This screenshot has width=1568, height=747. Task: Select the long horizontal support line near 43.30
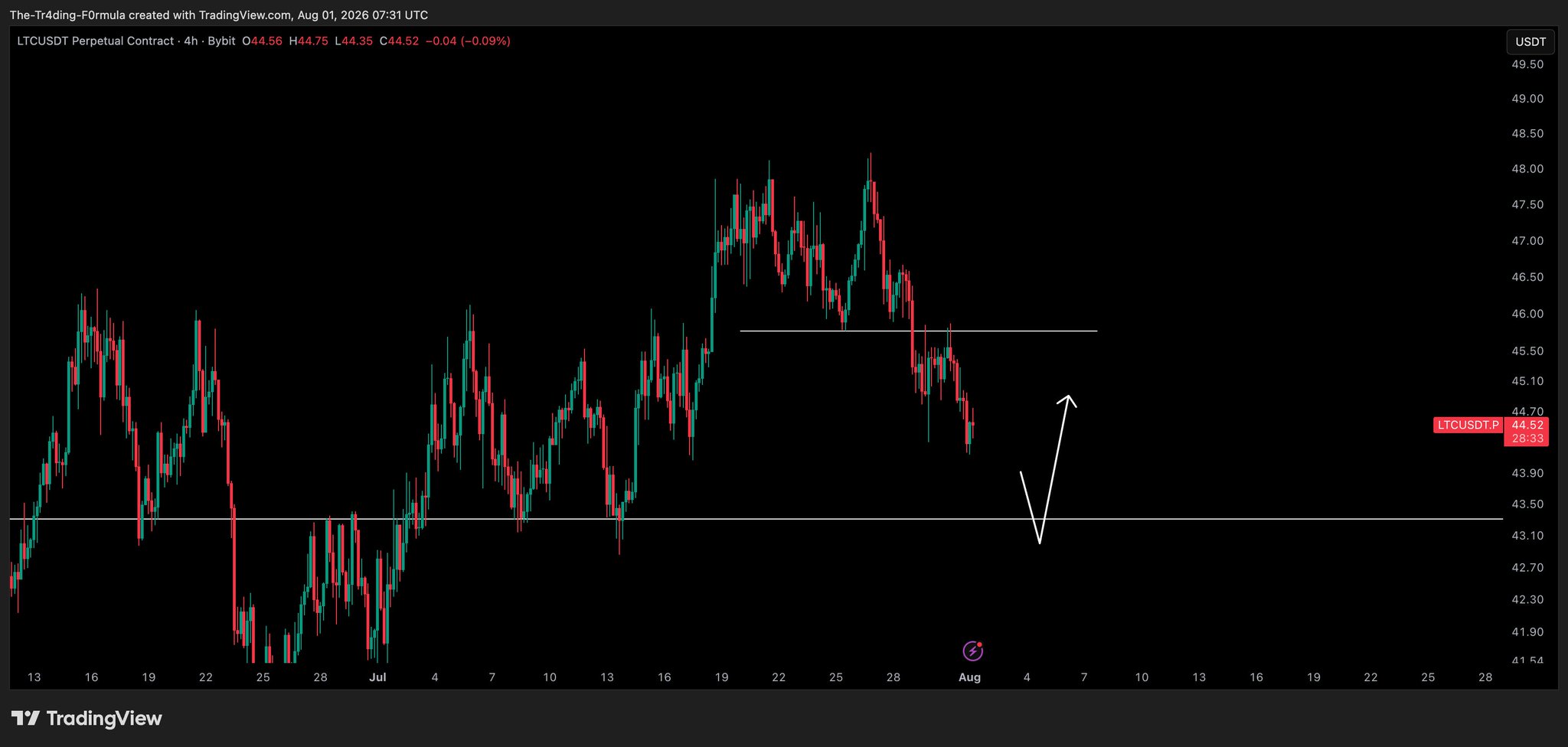[756, 519]
